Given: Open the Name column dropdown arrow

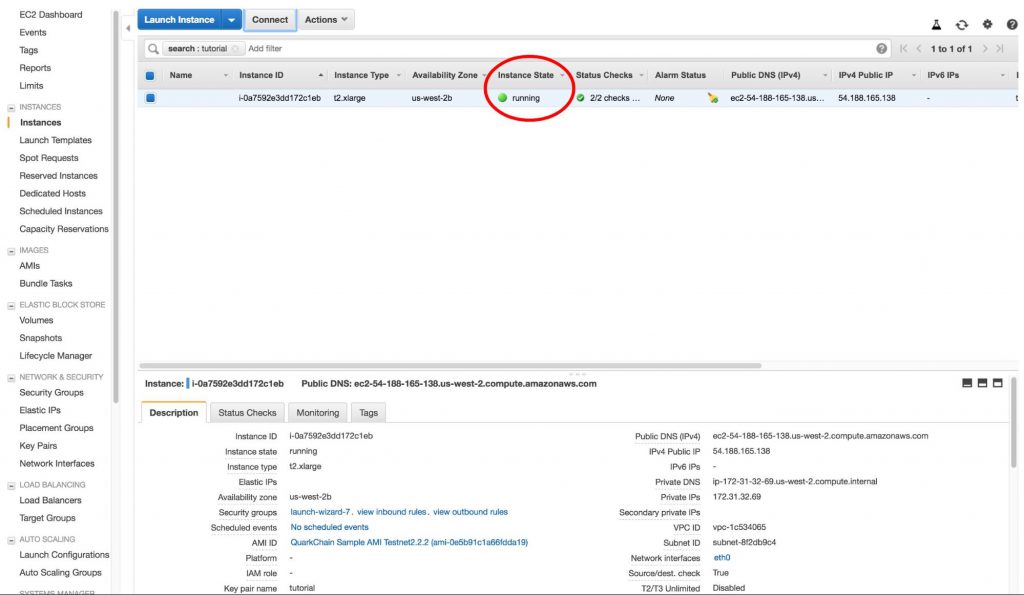Looking at the screenshot, I should [226, 76].
